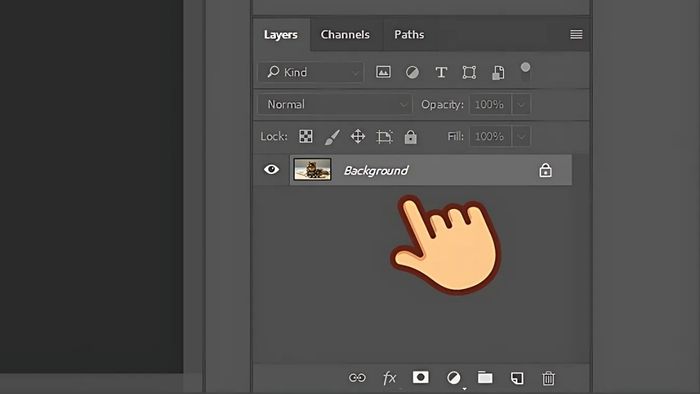This screenshot has height=394, width=700.
Task: Lock all layer attributes
Action: tap(411, 137)
